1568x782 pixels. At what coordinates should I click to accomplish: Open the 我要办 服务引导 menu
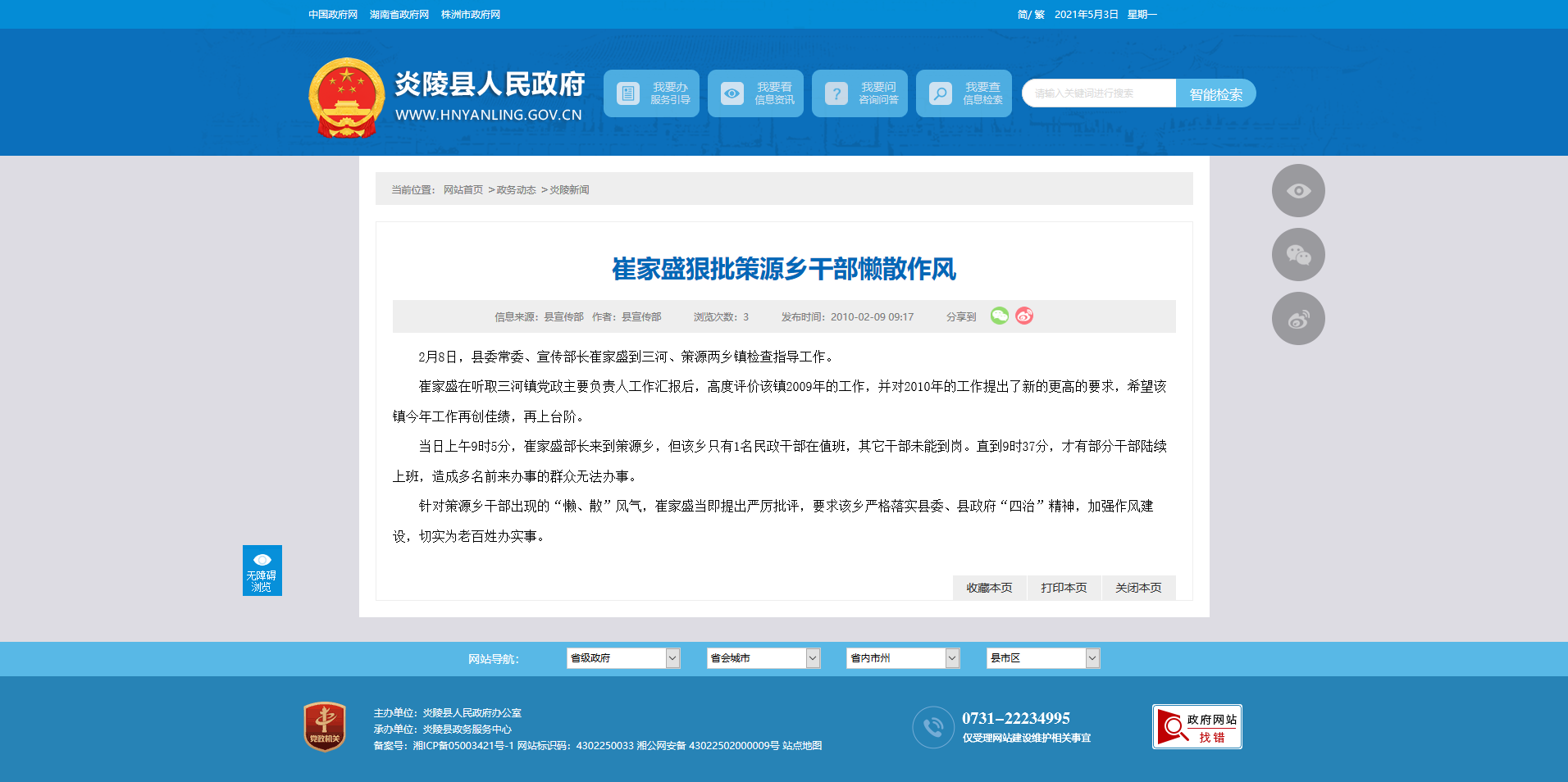(651, 93)
